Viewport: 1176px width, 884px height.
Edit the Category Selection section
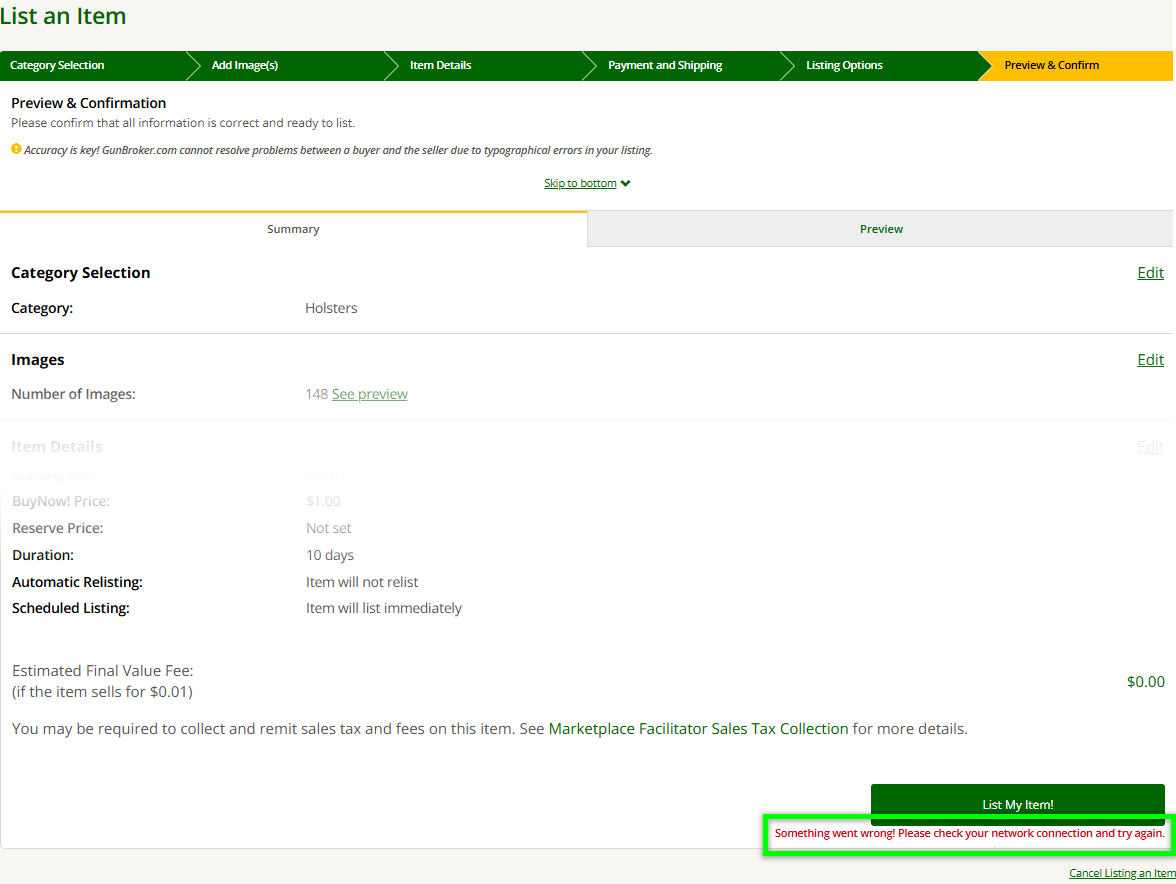pos(1150,272)
